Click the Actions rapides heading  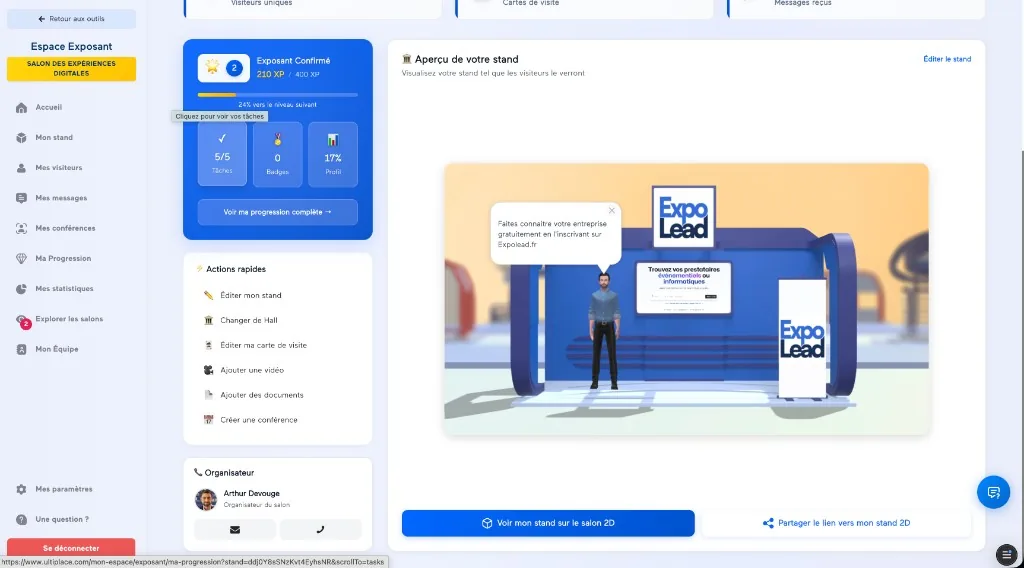pyautogui.click(x=236, y=269)
